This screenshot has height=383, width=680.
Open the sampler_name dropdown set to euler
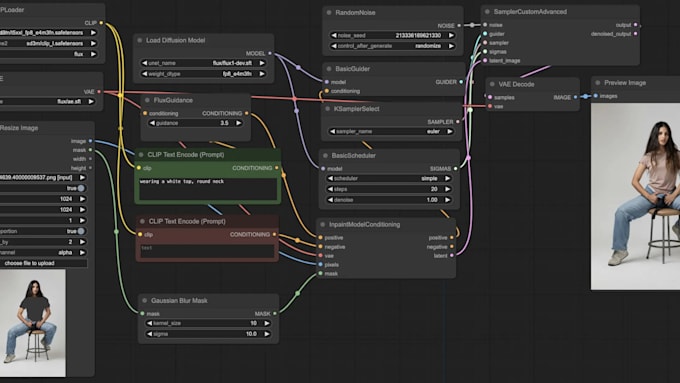[392, 131]
